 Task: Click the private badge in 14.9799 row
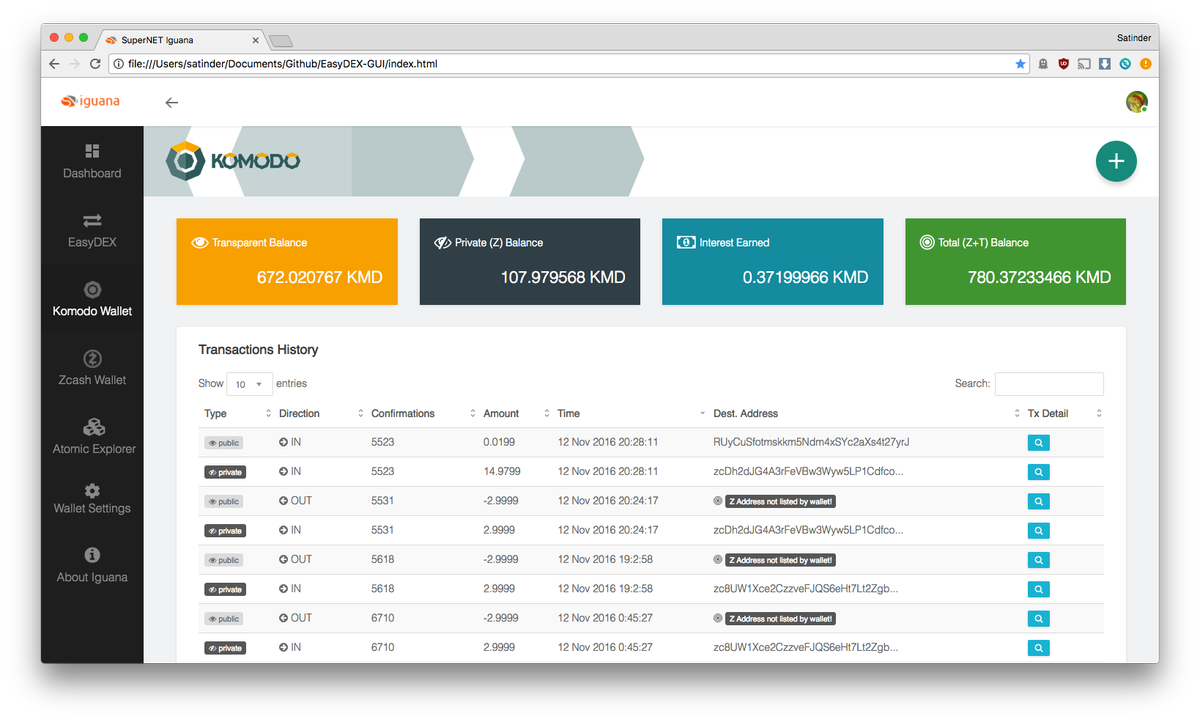[225, 472]
